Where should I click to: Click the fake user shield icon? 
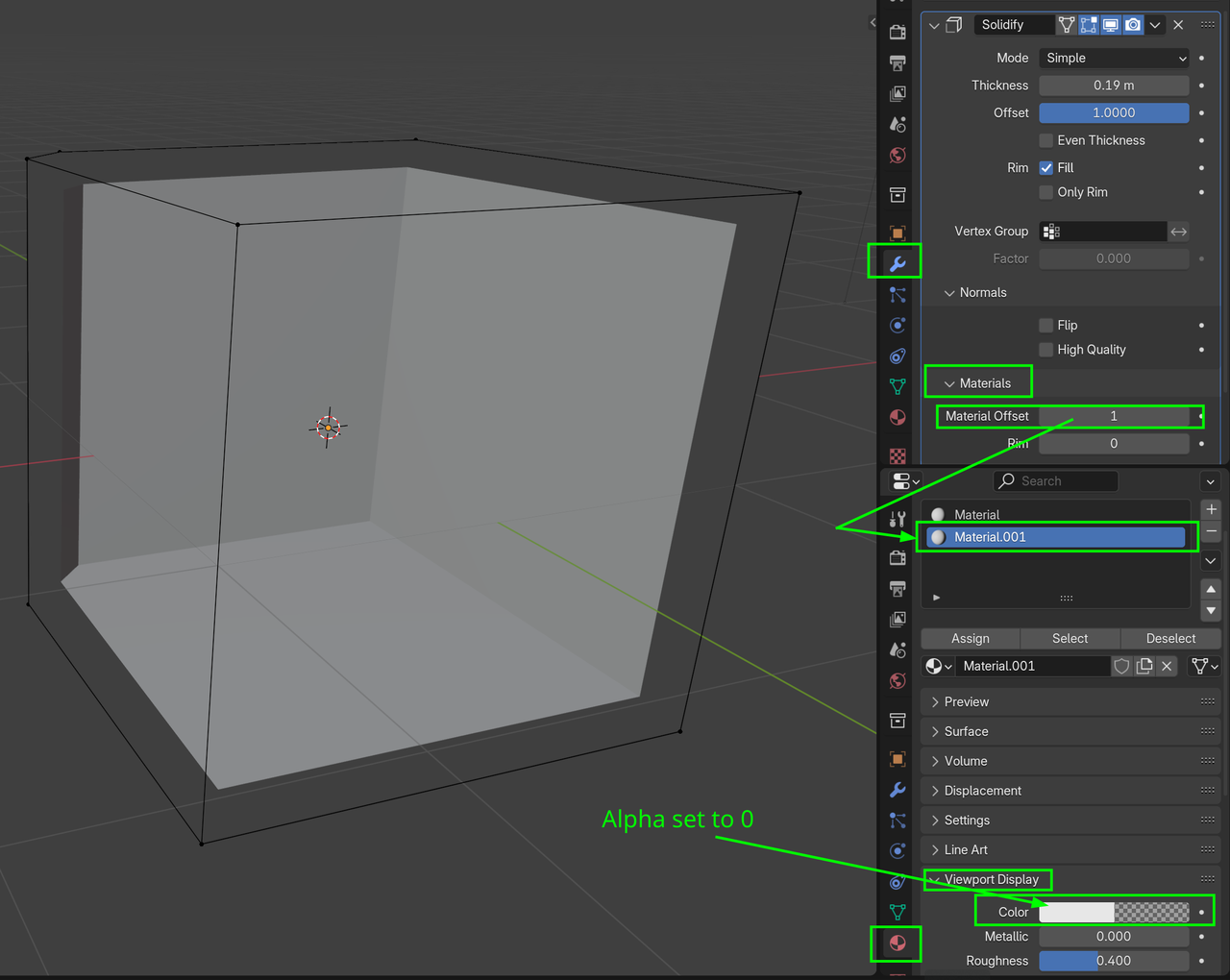1121,666
